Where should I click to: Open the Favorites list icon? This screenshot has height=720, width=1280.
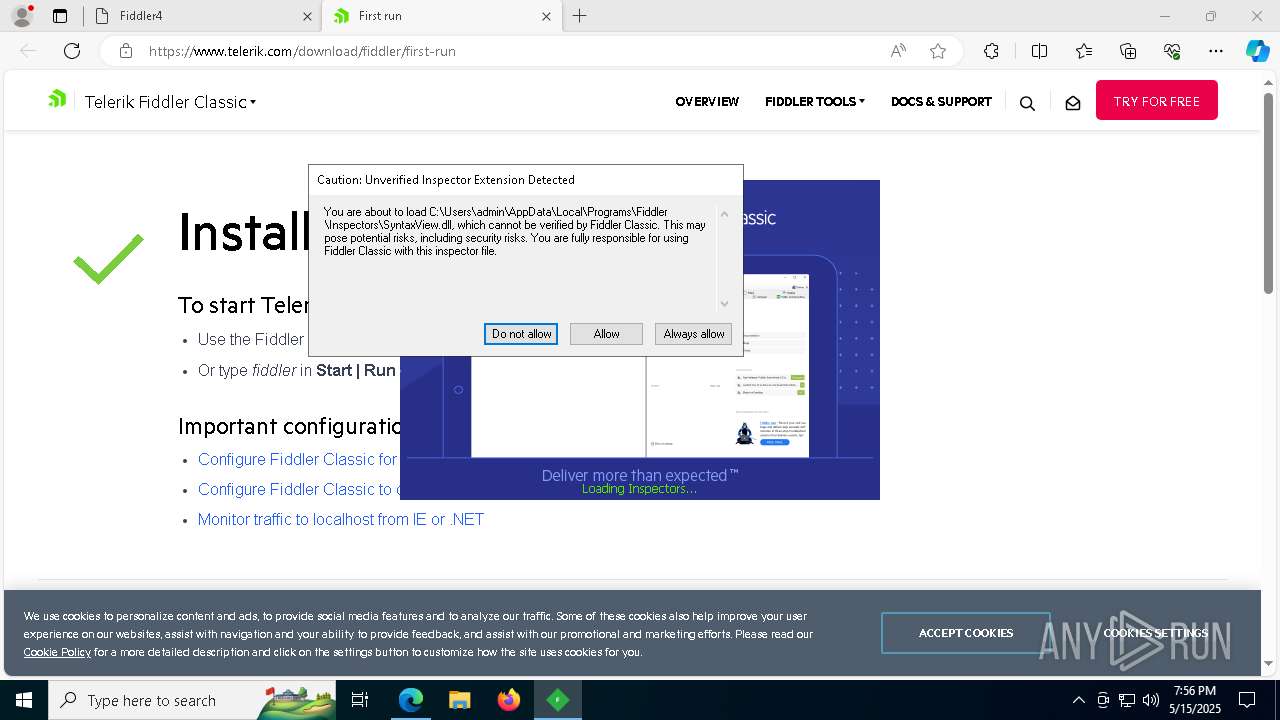click(x=1084, y=51)
